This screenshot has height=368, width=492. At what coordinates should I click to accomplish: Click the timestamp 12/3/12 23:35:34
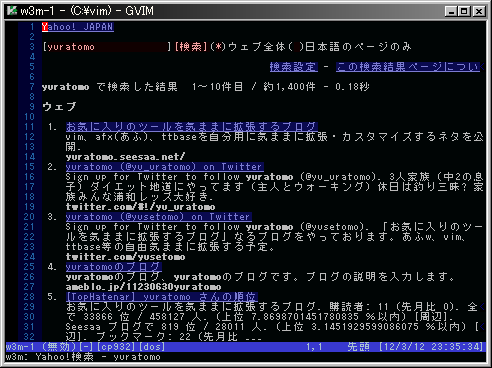pyautogui.click(x=431, y=347)
